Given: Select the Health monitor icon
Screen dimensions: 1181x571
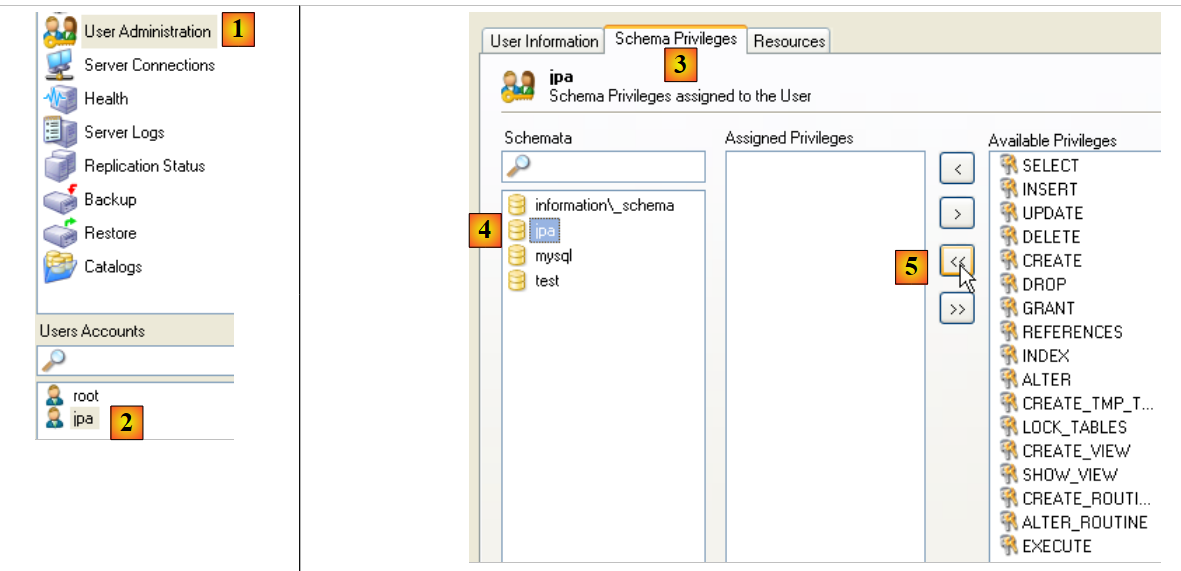Looking at the screenshot, I should tap(60, 99).
